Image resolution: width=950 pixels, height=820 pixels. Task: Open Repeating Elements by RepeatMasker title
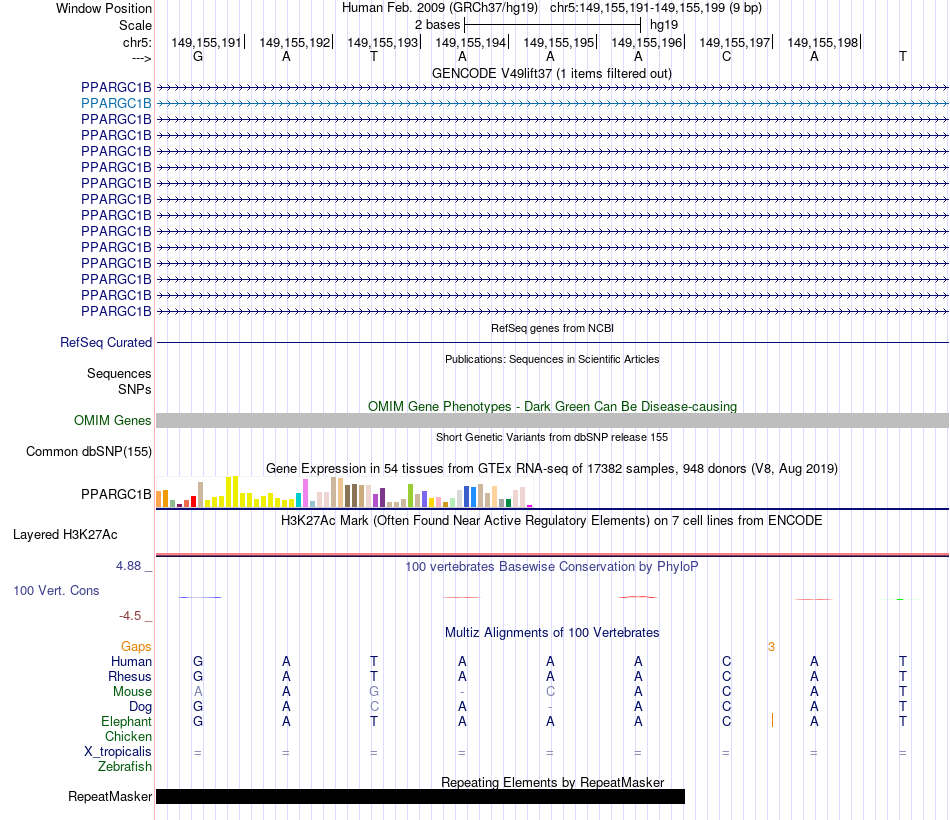[x=552, y=782]
